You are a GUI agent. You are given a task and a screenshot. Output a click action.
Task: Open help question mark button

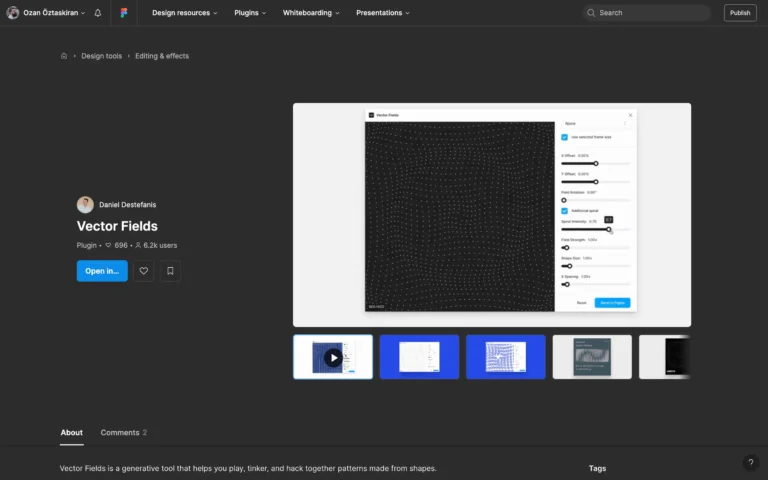(750, 462)
